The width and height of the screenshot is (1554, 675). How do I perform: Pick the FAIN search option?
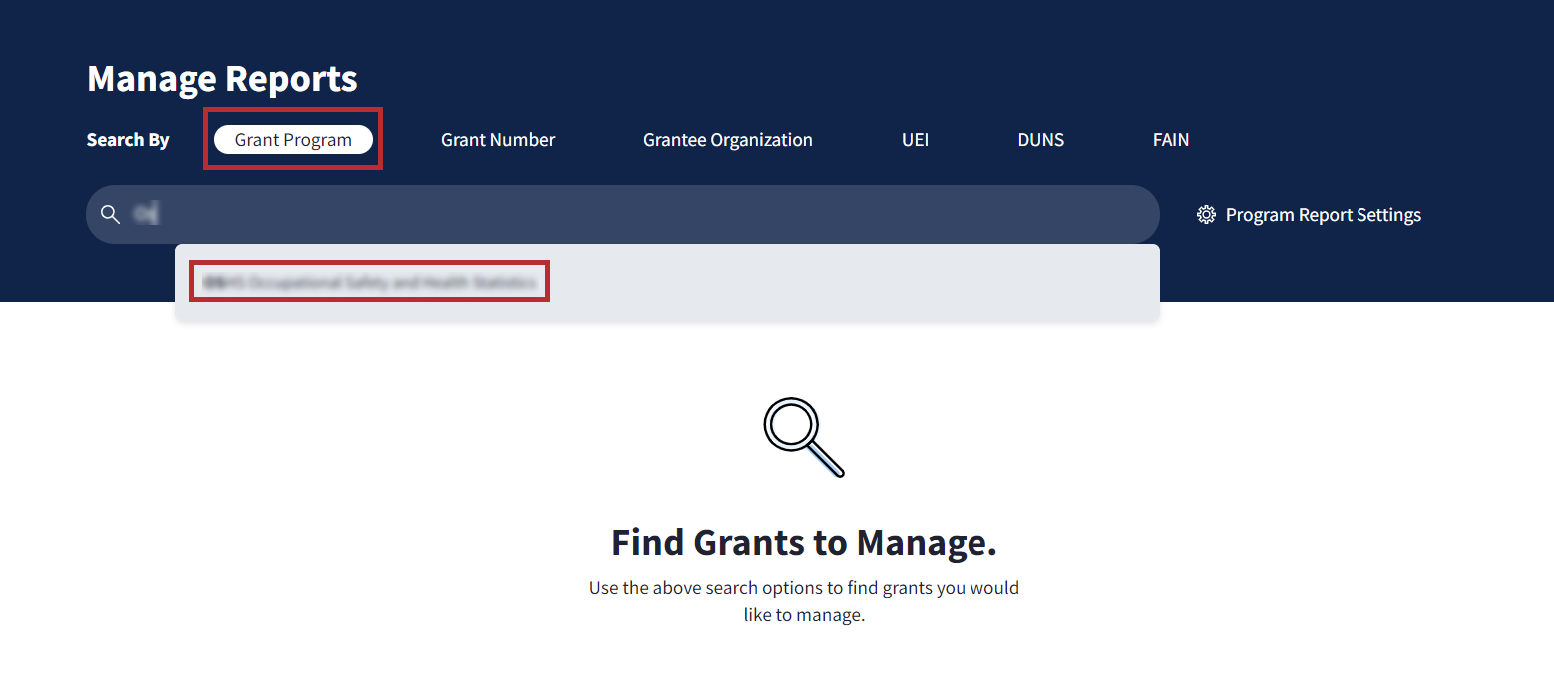pos(1170,140)
